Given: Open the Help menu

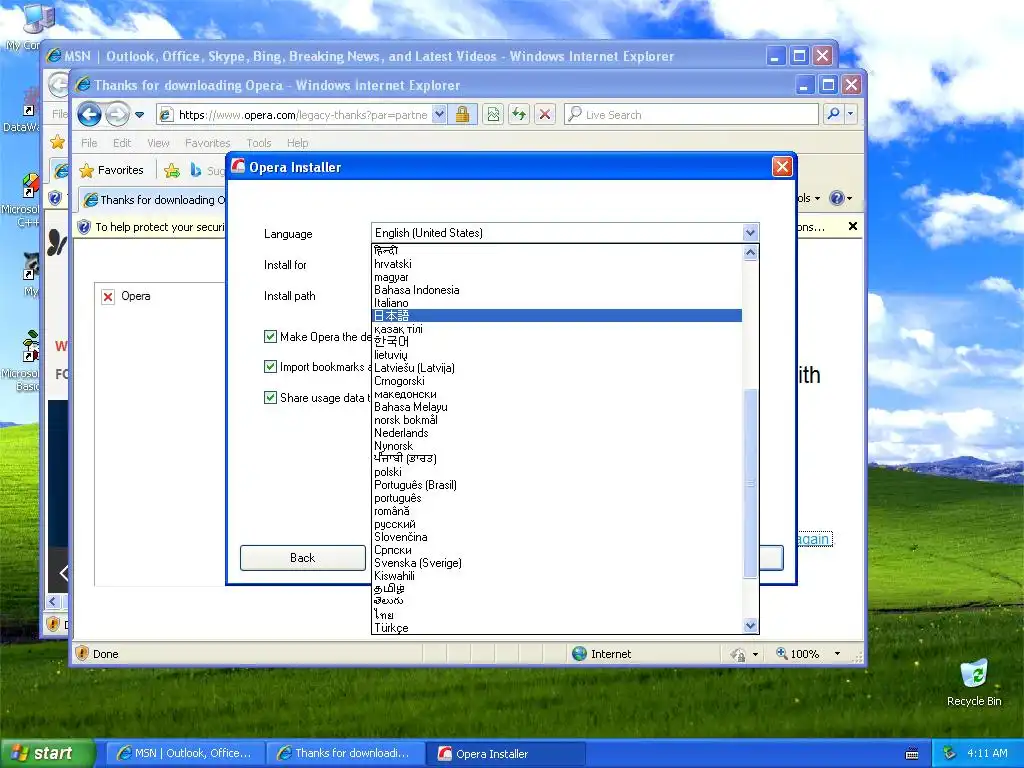Looking at the screenshot, I should (x=297, y=143).
